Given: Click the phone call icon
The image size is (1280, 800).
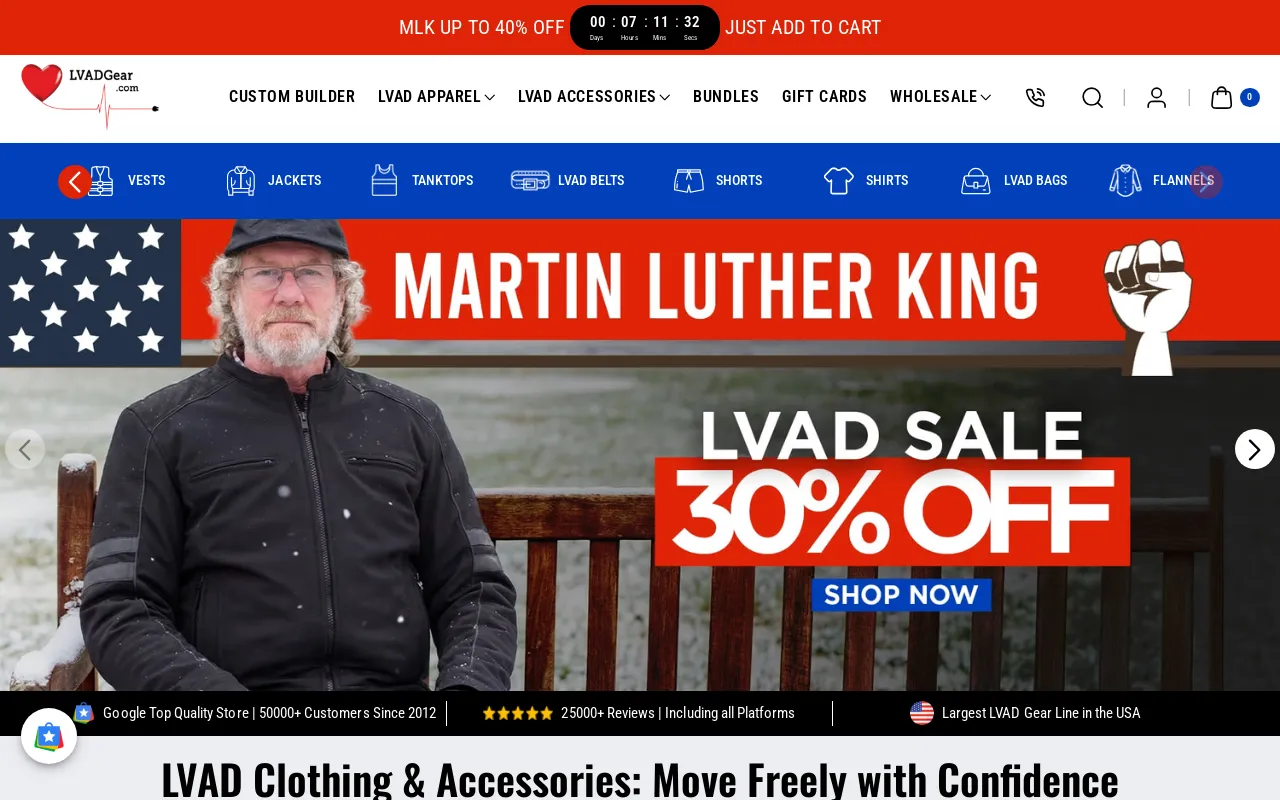Looking at the screenshot, I should (x=1035, y=97).
